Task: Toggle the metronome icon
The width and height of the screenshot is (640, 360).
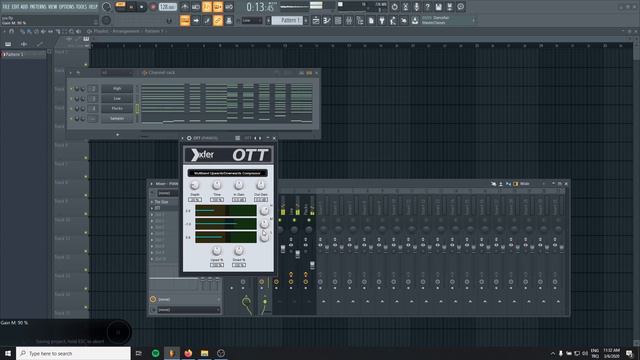Action: 184,7
